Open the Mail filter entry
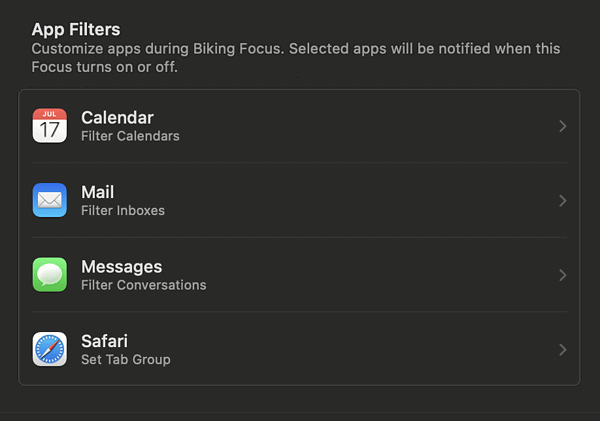 tap(299, 200)
